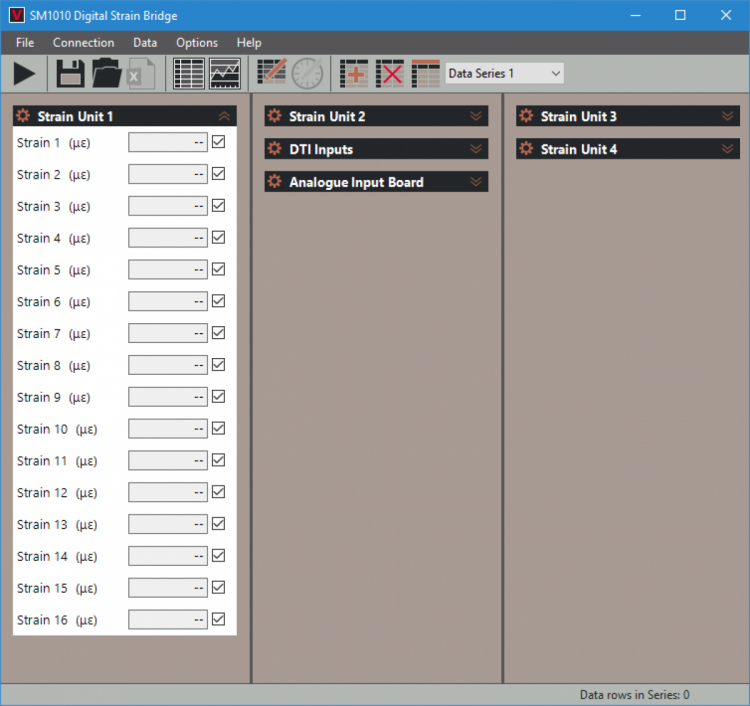Viewport: 750px width, 706px height.
Task: Expand the Analogue Input Board chevron
Action: [476, 182]
